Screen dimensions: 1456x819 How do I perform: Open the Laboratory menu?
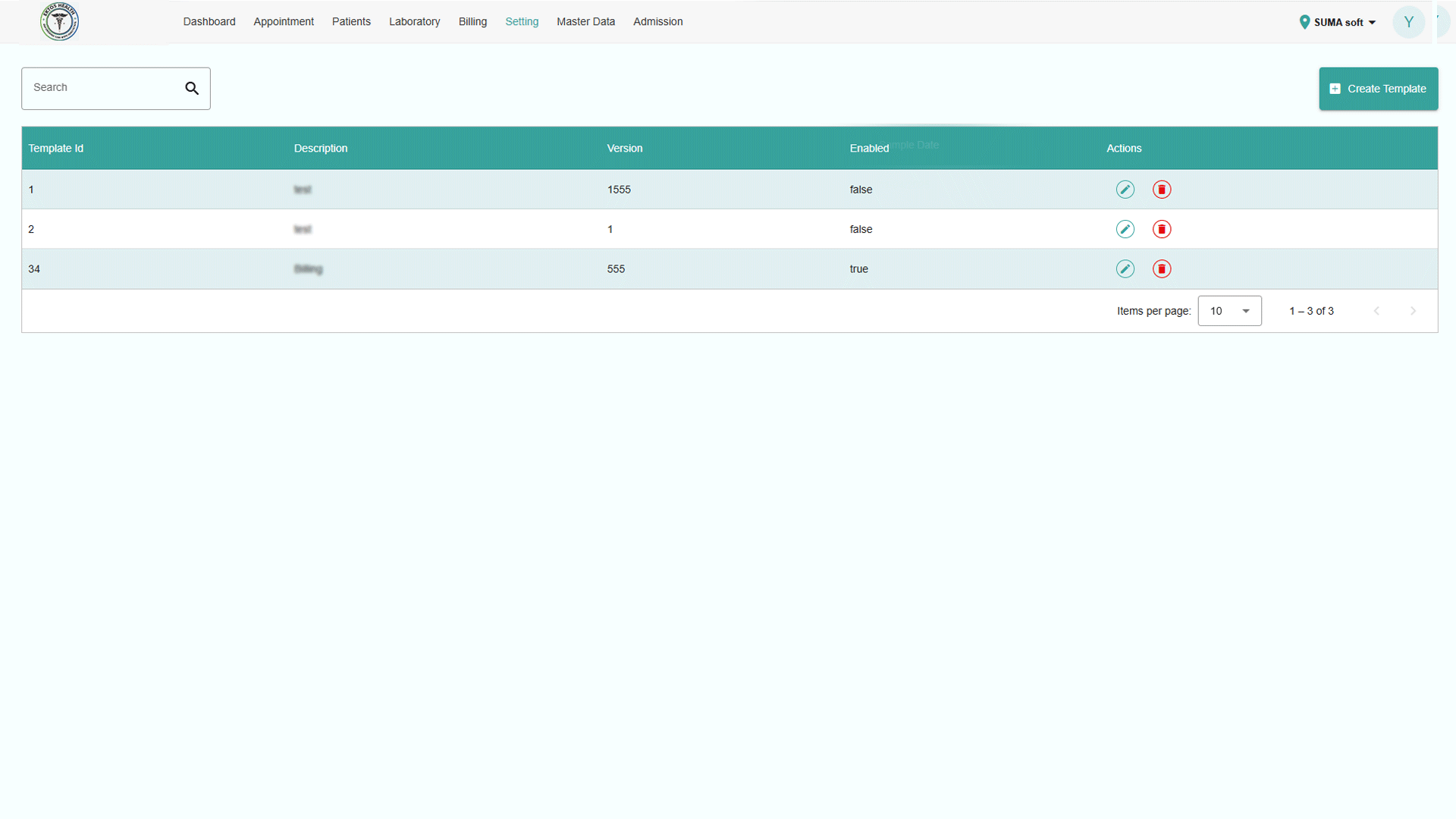tap(414, 22)
